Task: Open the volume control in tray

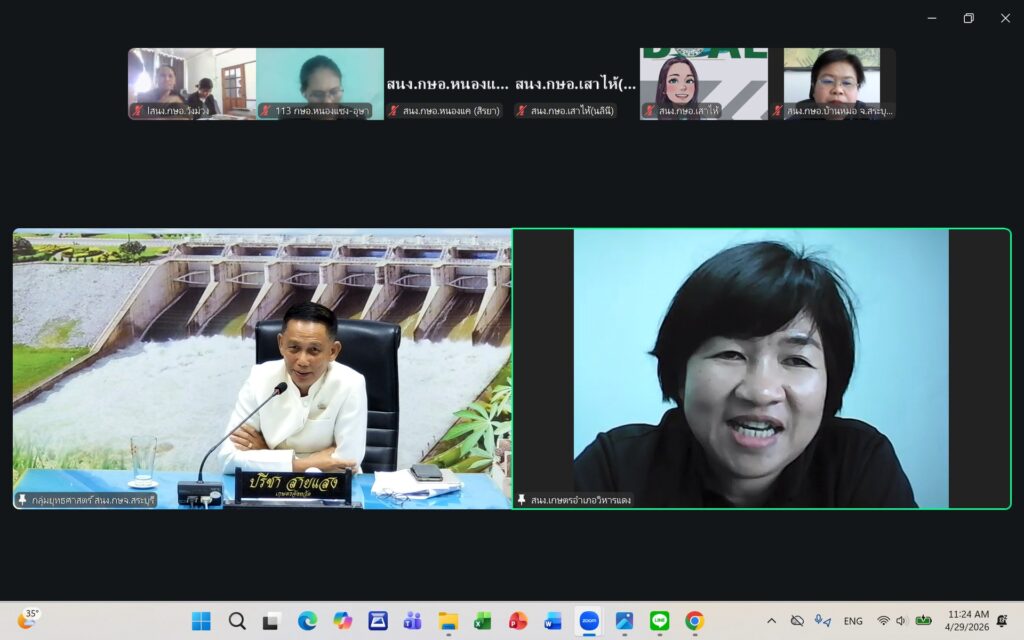Action: pyautogui.click(x=901, y=621)
